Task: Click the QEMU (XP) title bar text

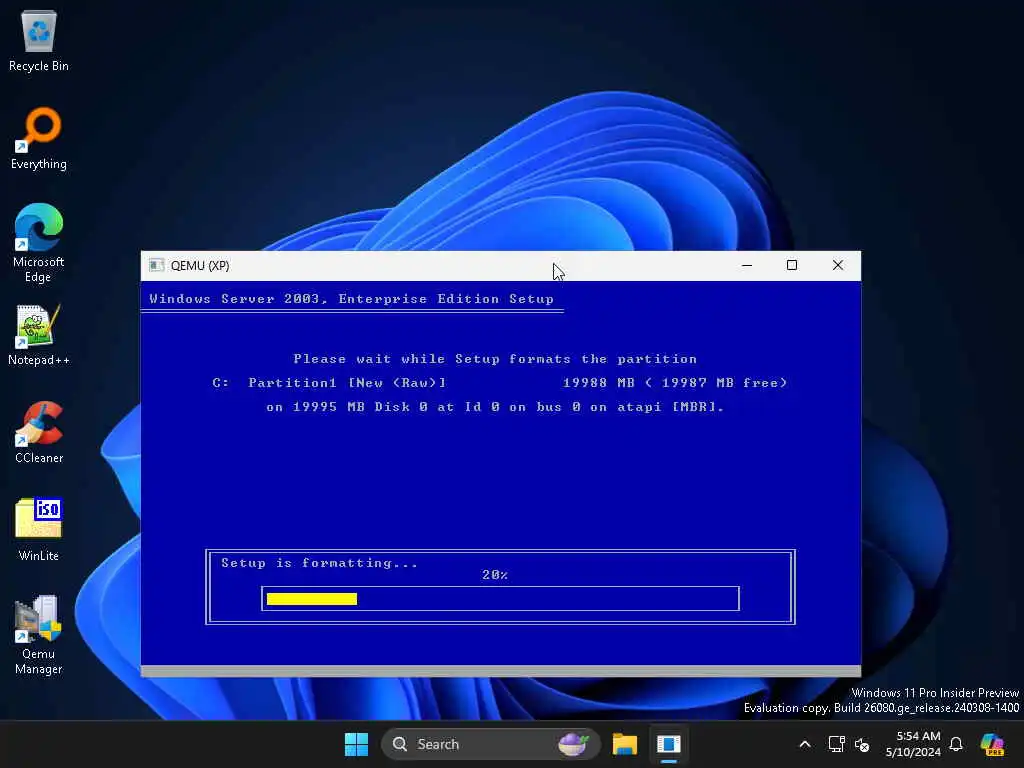Action: pos(200,266)
